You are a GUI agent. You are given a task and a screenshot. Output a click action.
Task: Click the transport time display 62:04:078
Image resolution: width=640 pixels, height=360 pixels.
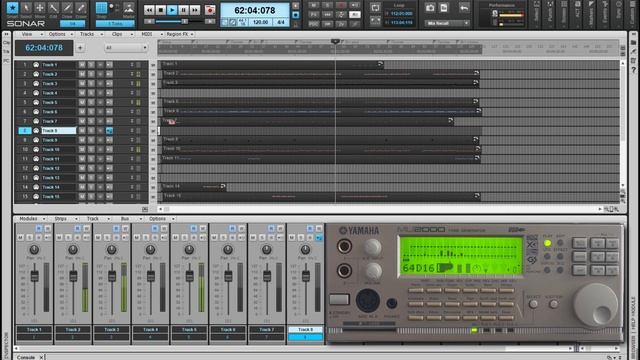point(255,10)
